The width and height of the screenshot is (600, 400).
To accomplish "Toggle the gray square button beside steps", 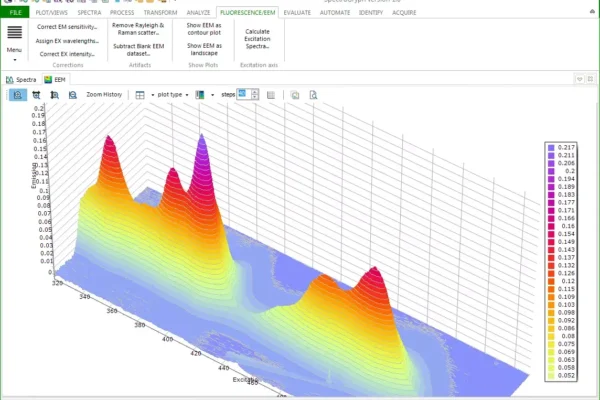I will coord(271,94).
